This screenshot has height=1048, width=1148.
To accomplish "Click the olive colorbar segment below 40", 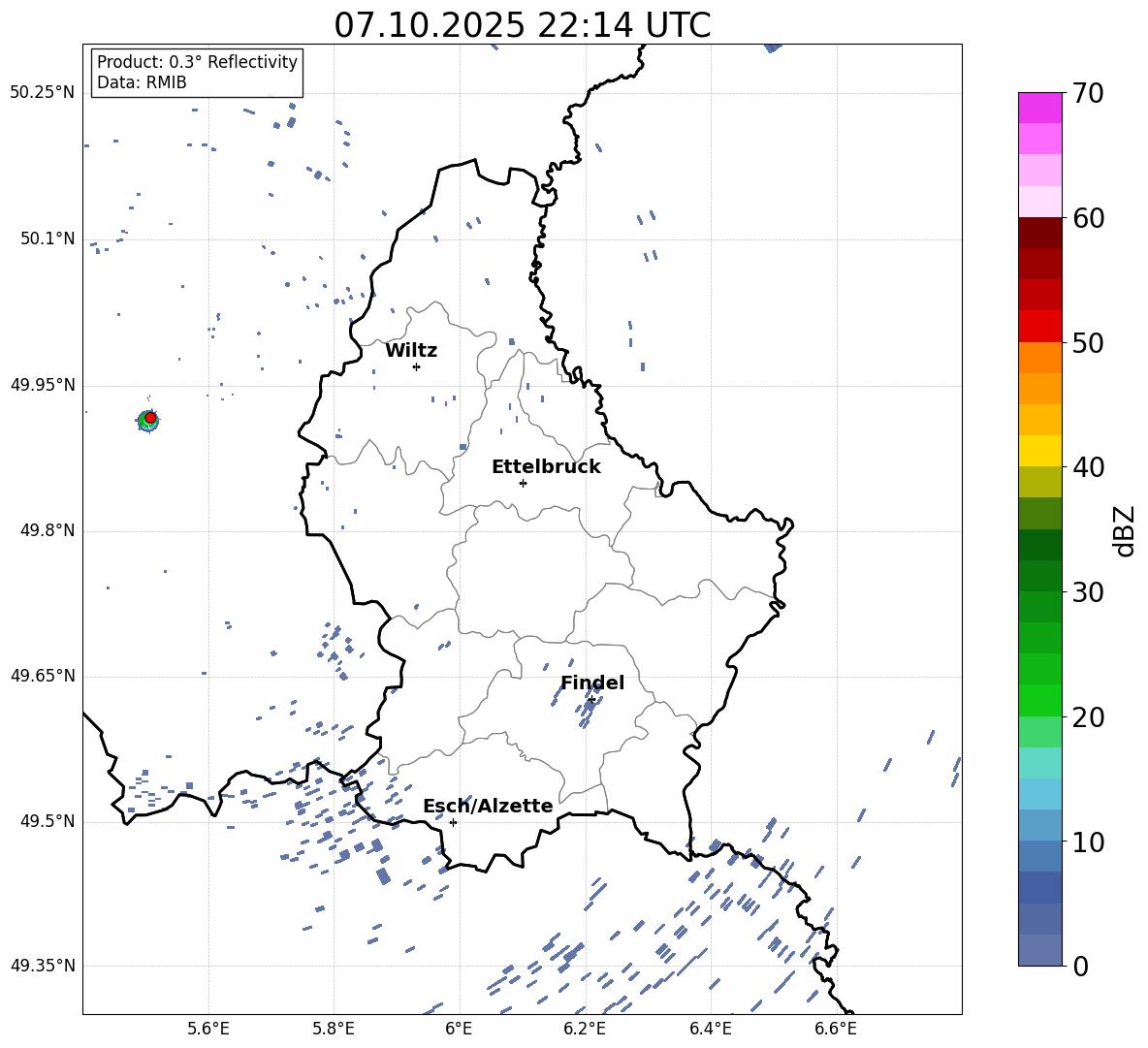I will pos(1040,482).
